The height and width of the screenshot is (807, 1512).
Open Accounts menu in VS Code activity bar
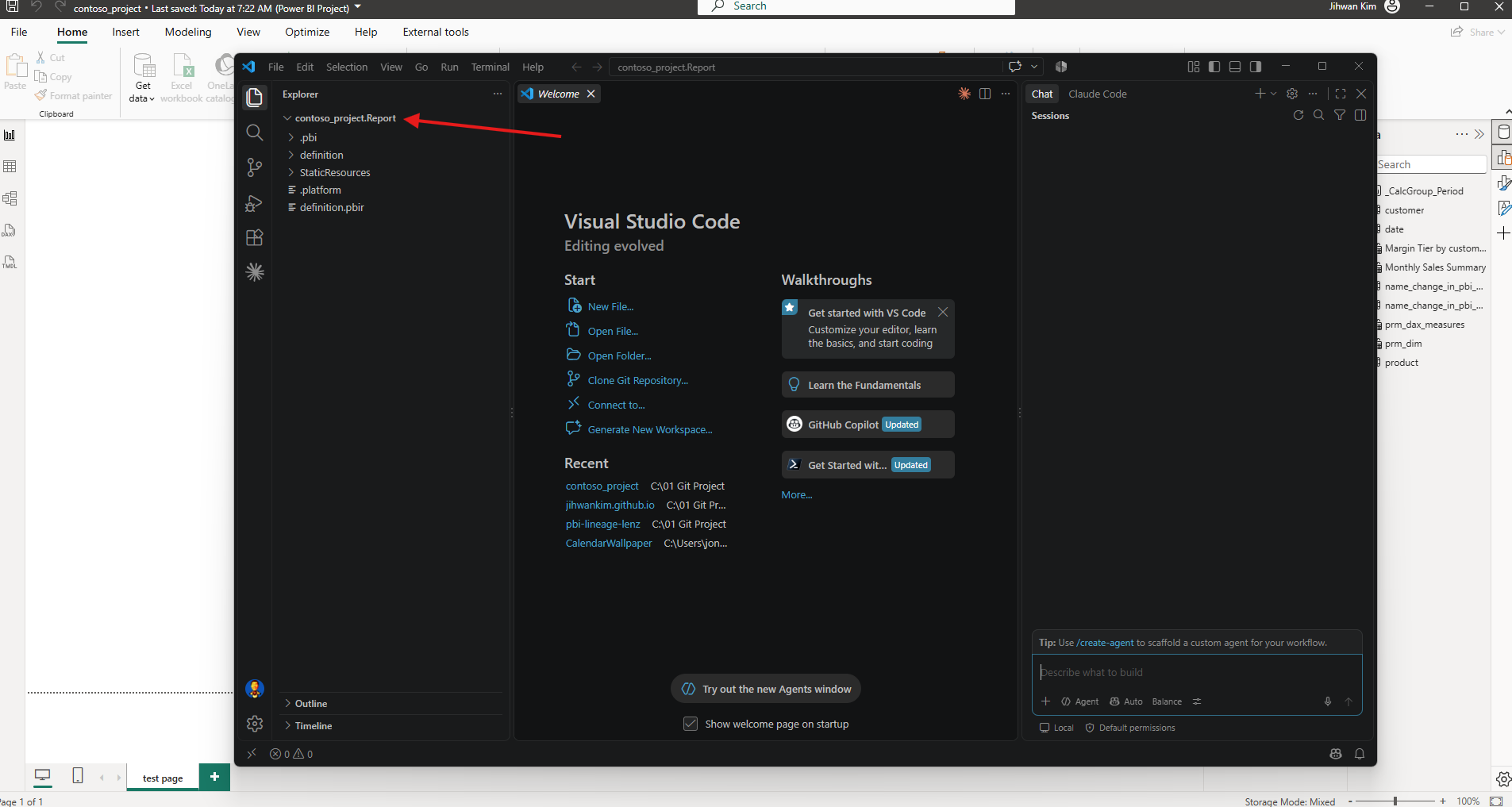coord(255,689)
